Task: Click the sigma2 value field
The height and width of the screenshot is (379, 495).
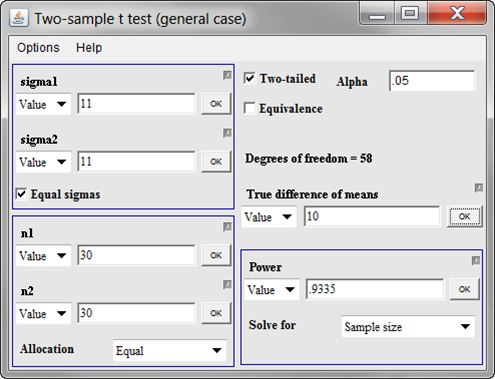Action: point(136,162)
